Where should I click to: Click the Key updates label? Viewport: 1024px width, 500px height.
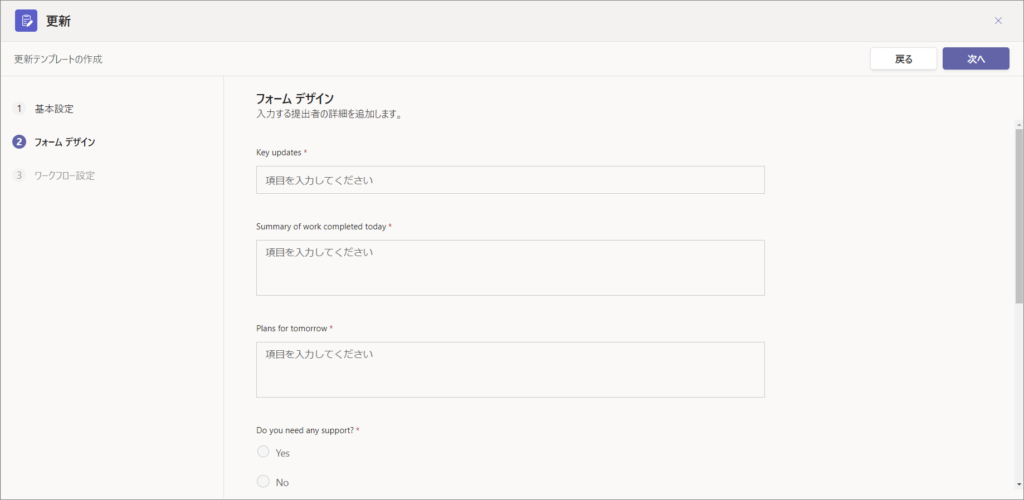click(278, 152)
